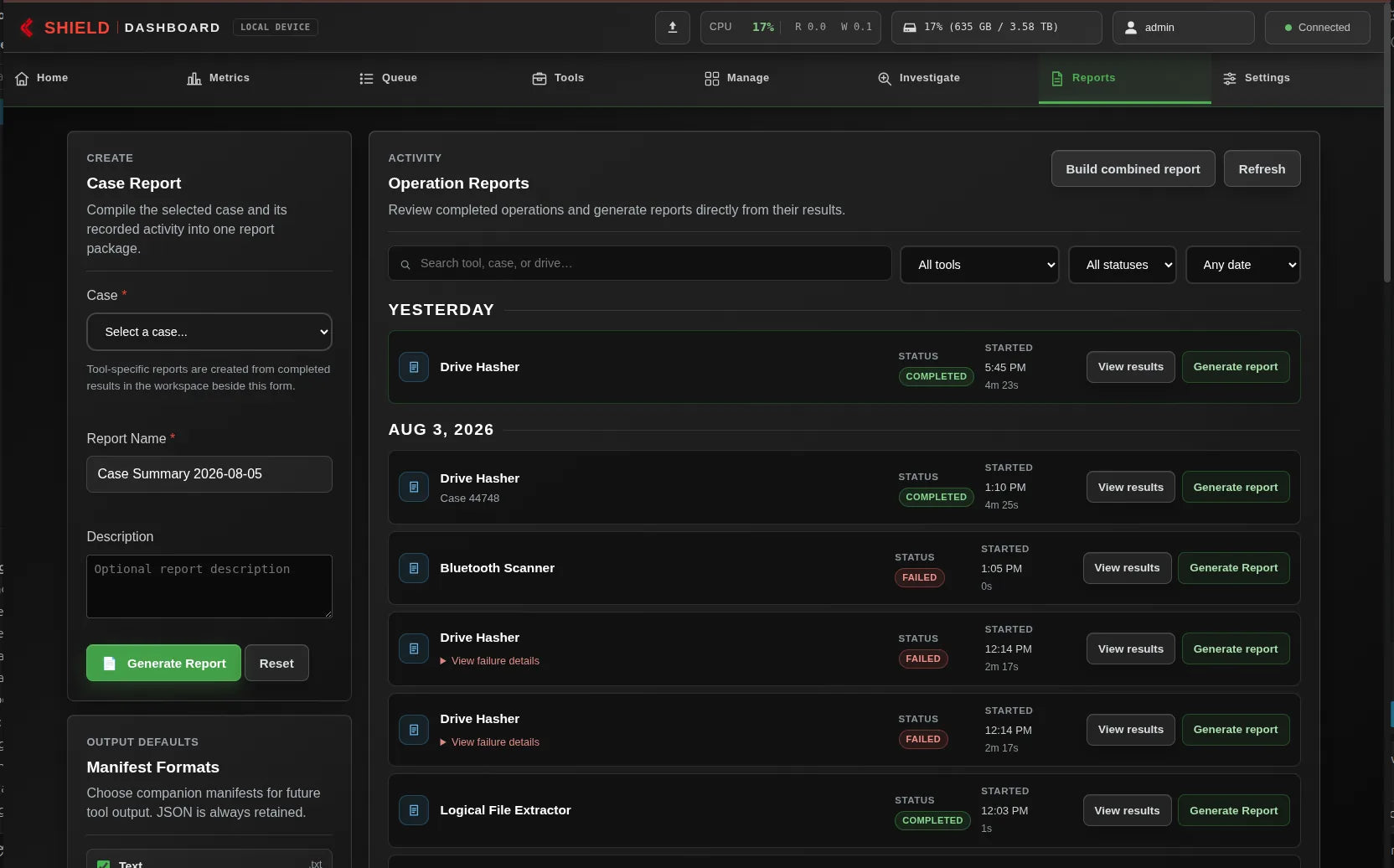Click document icon of Case 44748 row
Image resolution: width=1394 pixels, height=868 pixels.
pyautogui.click(x=414, y=487)
